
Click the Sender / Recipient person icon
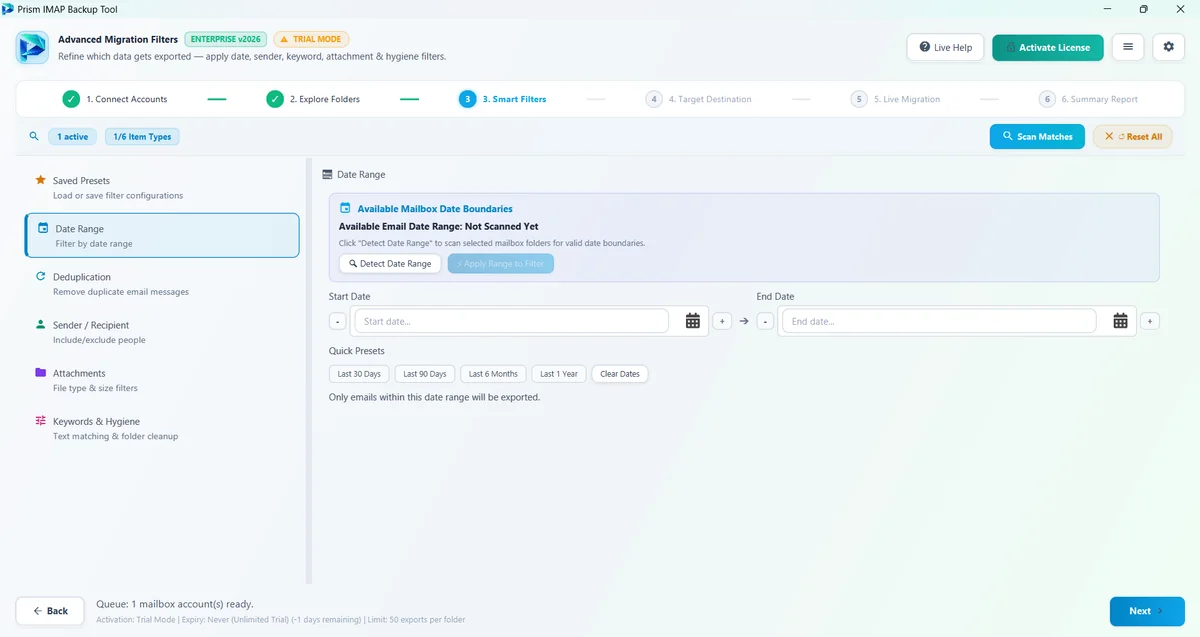tap(40, 324)
